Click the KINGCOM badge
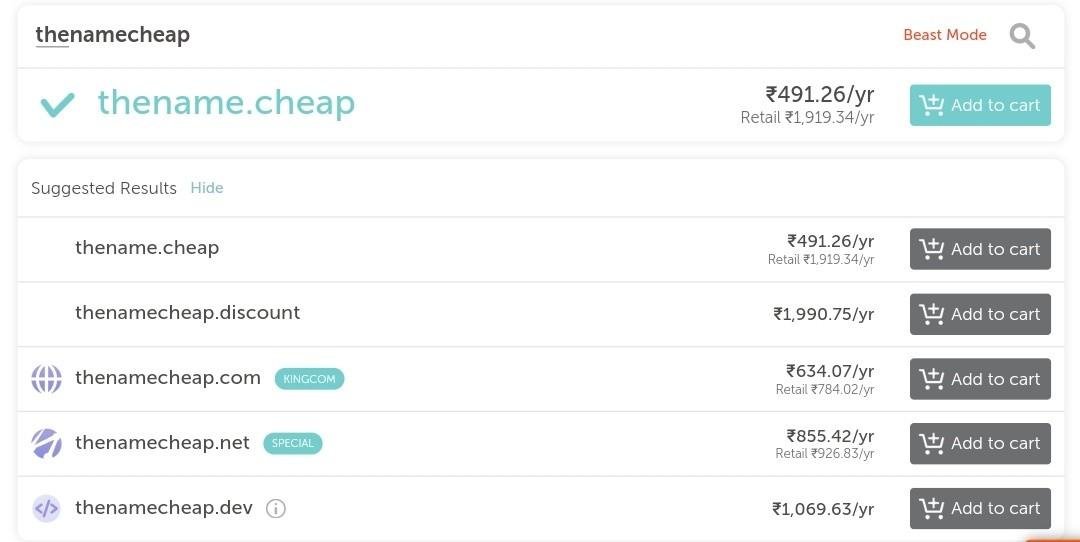1080x542 pixels. [309, 379]
